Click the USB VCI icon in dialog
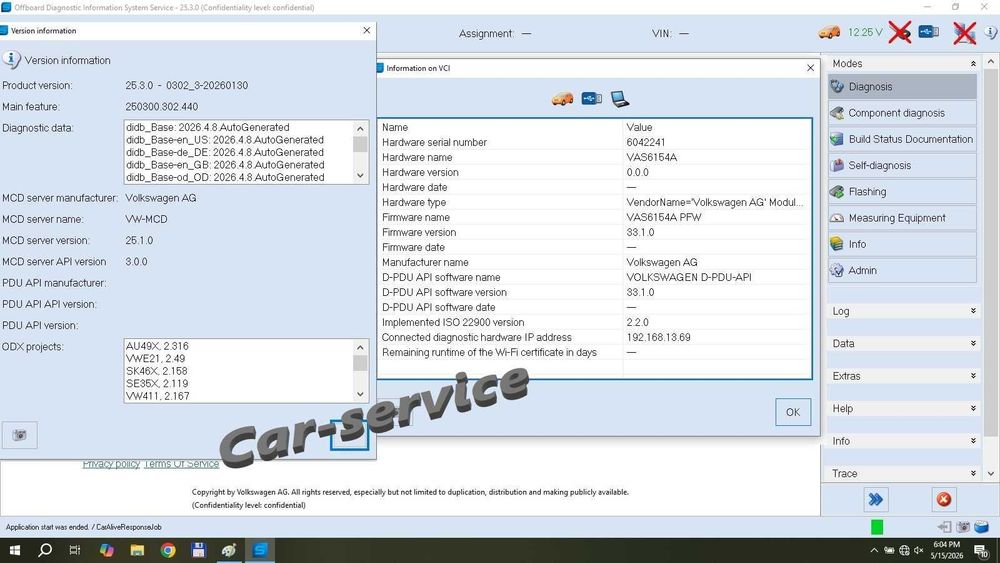The height and width of the screenshot is (563, 1000). (591, 98)
